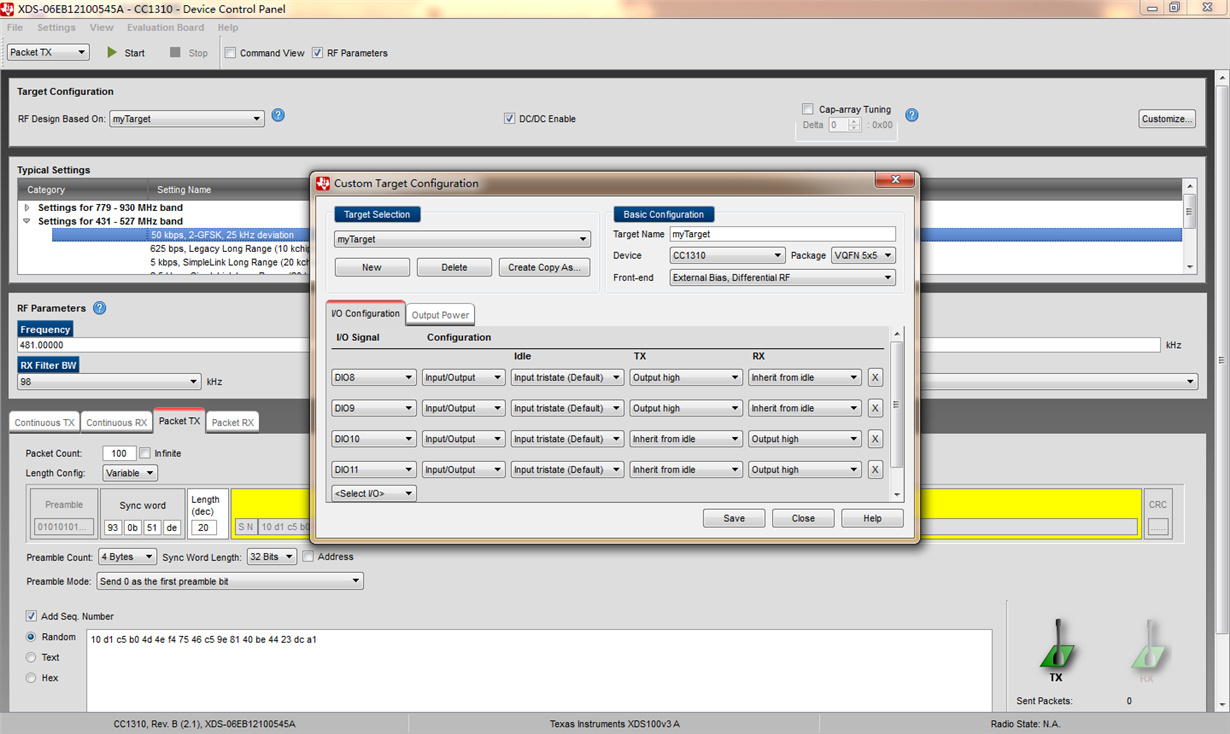The width and height of the screenshot is (1230, 734).
Task: Open the Package VQFN 5x5 dropdown
Action: (863, 256)
